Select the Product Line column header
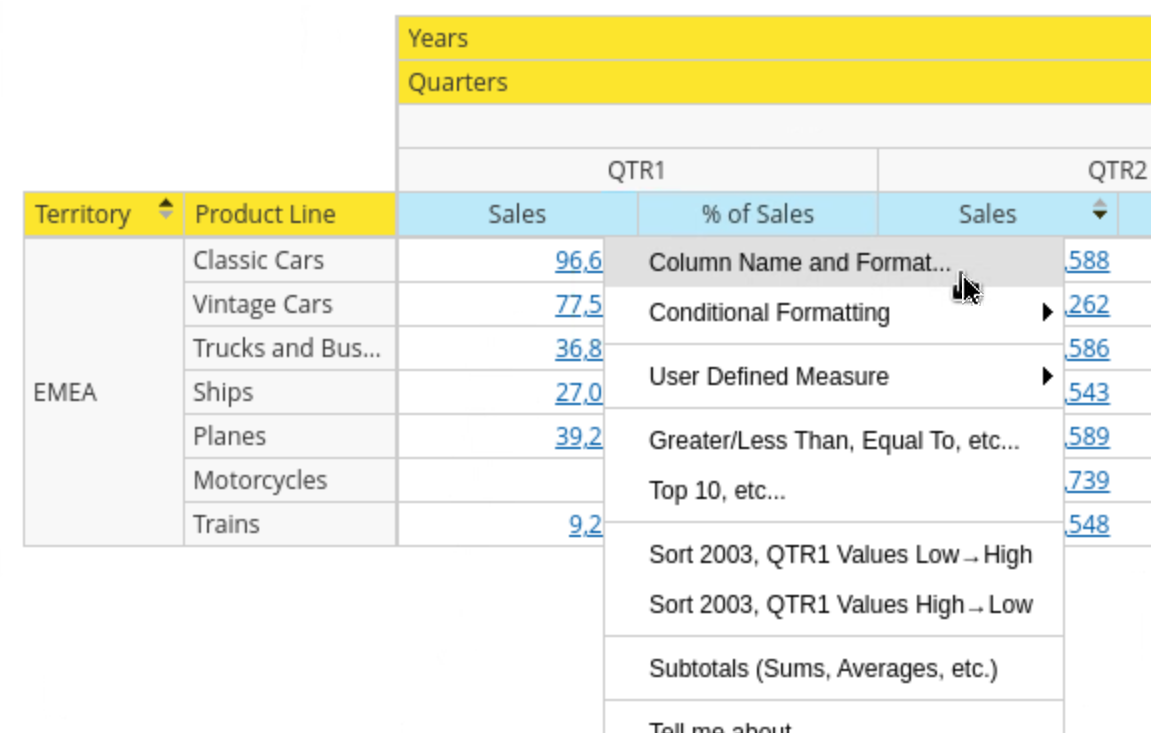 tap(265, 215)
